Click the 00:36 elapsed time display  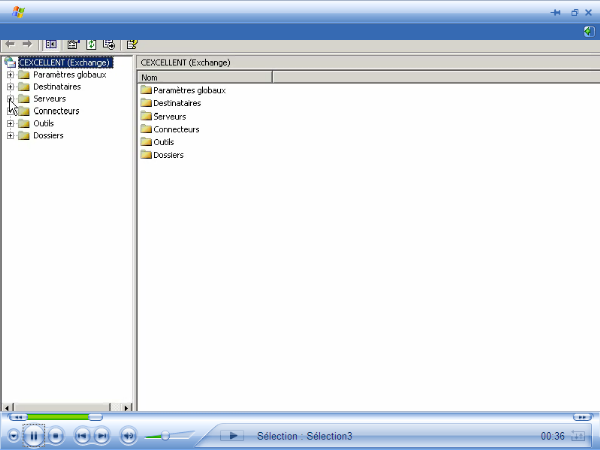553,436
